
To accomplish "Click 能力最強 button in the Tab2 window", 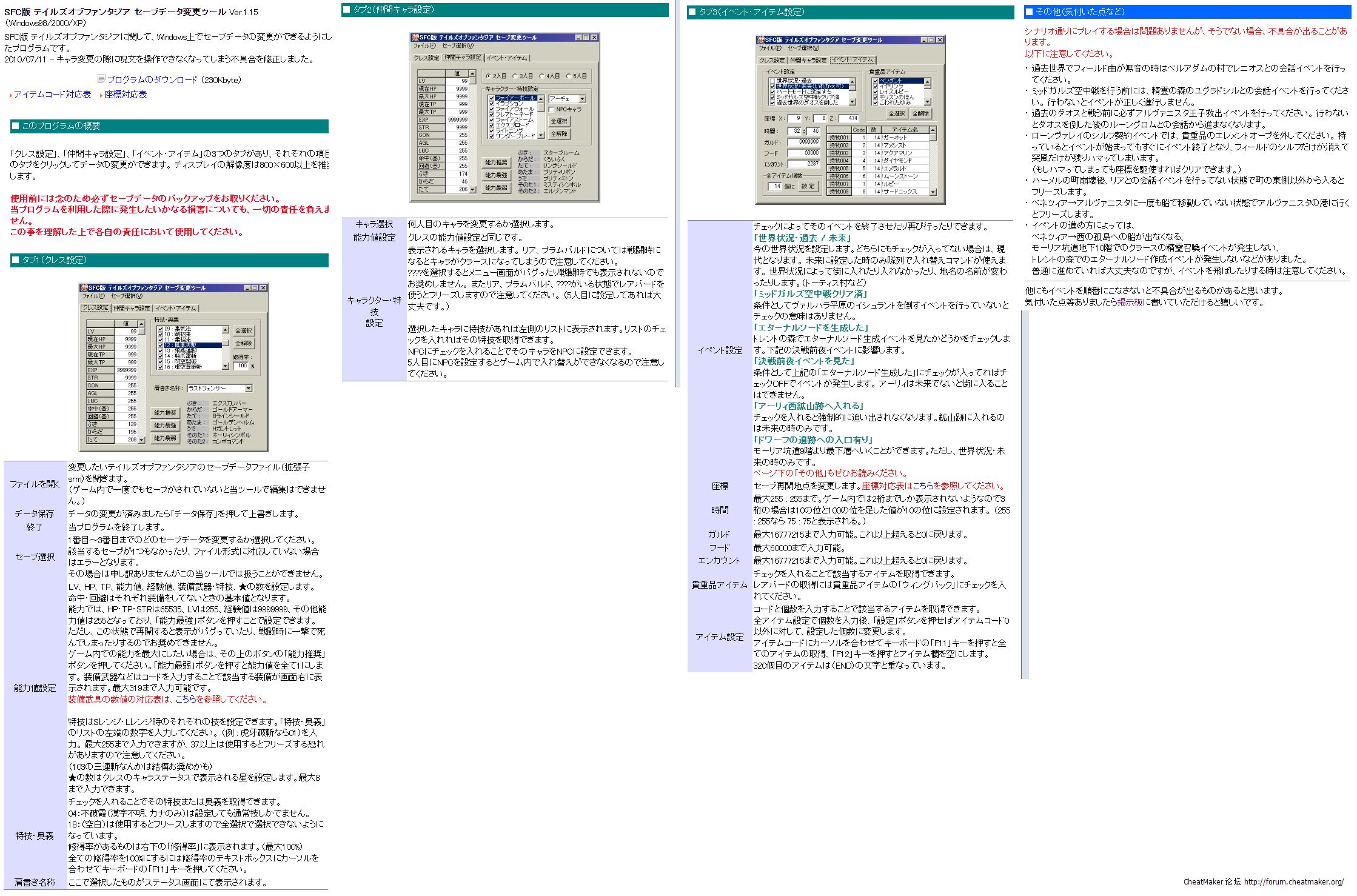I will [497, 175].
